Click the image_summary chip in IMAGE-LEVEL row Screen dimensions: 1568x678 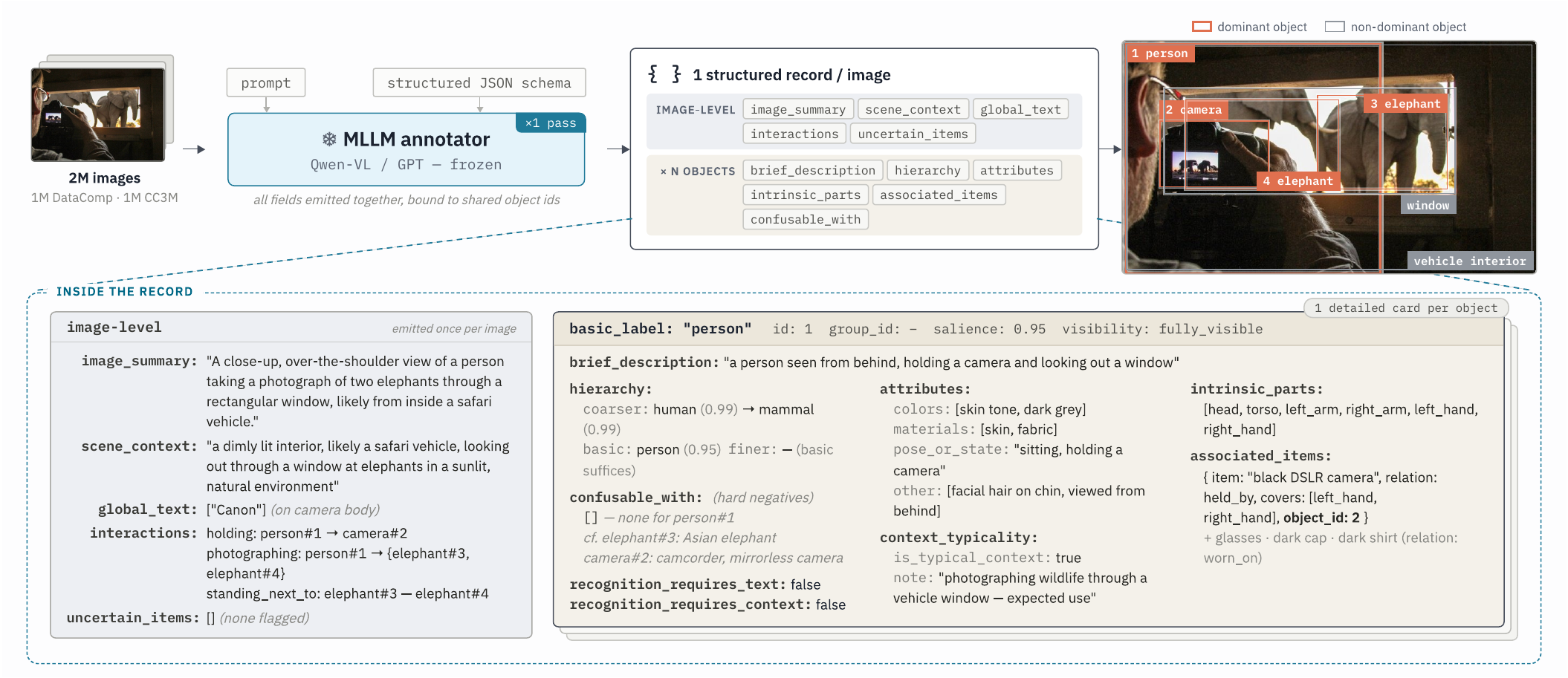coord(798,109)
